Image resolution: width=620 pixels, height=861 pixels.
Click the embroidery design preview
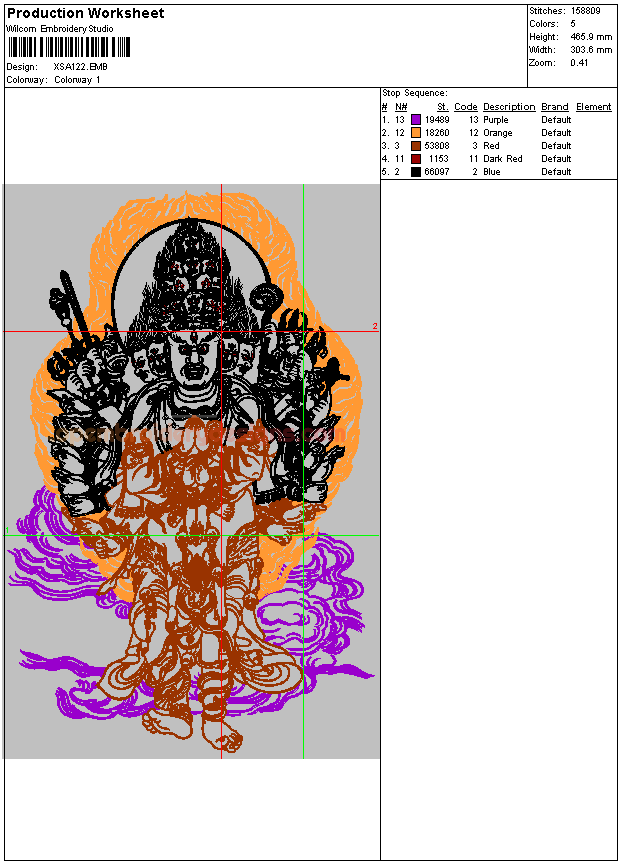coord(192,472)
